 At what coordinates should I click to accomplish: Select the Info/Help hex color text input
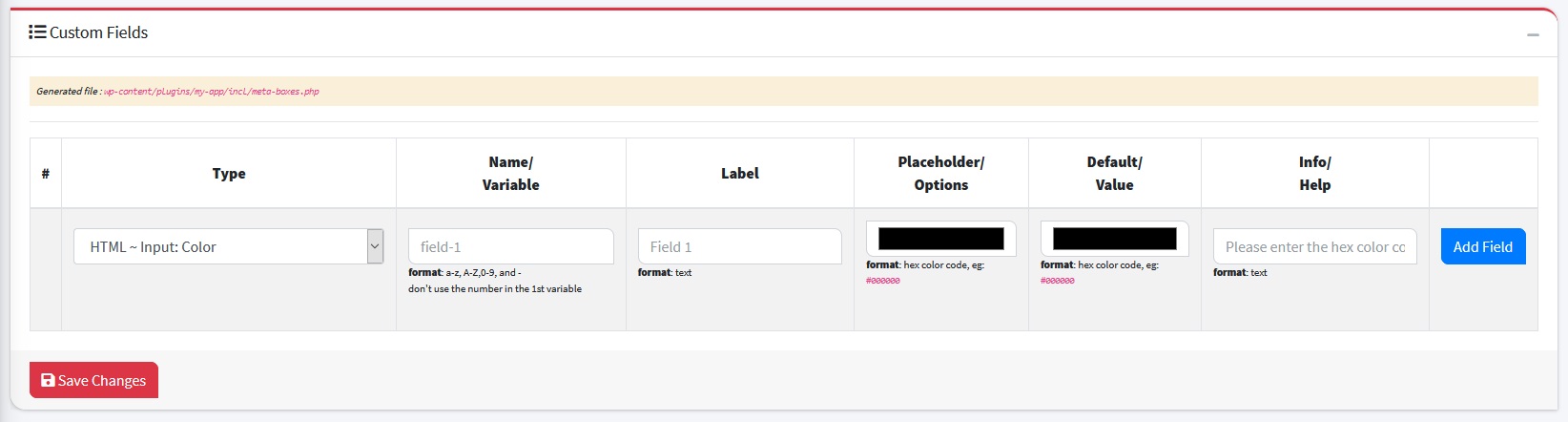(x=1314, y=246)
